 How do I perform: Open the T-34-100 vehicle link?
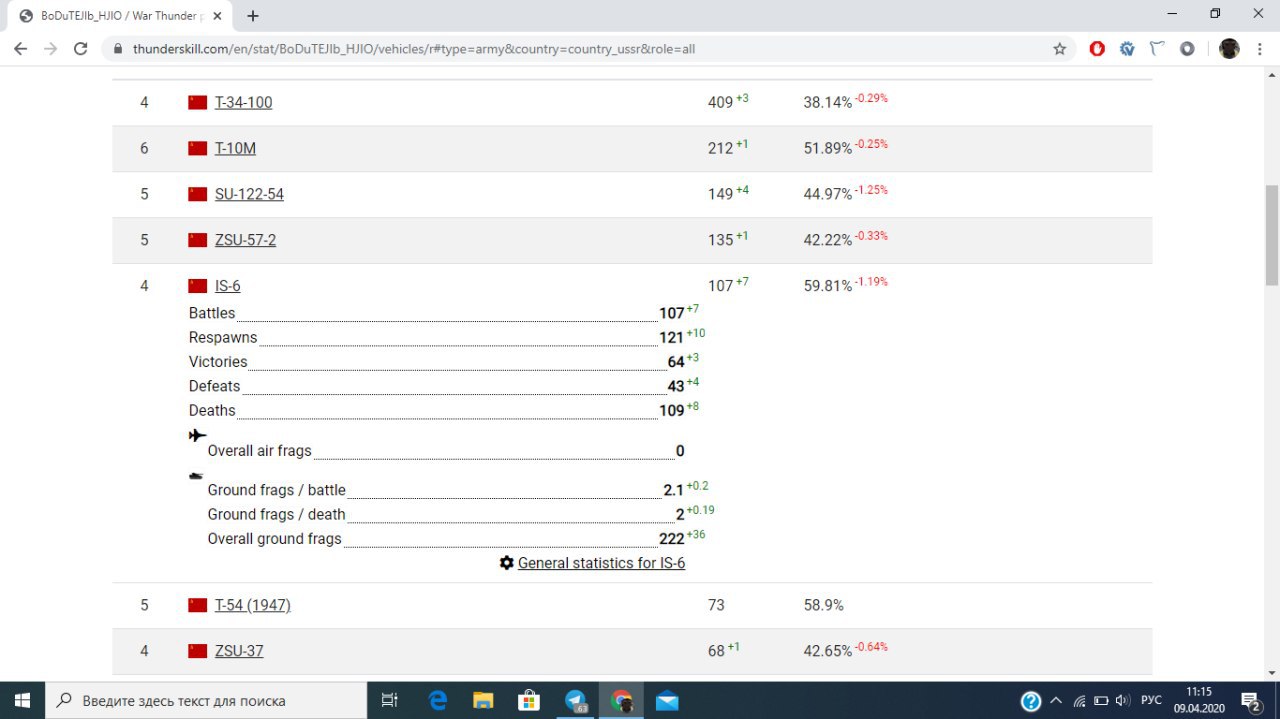click(243, 102)
